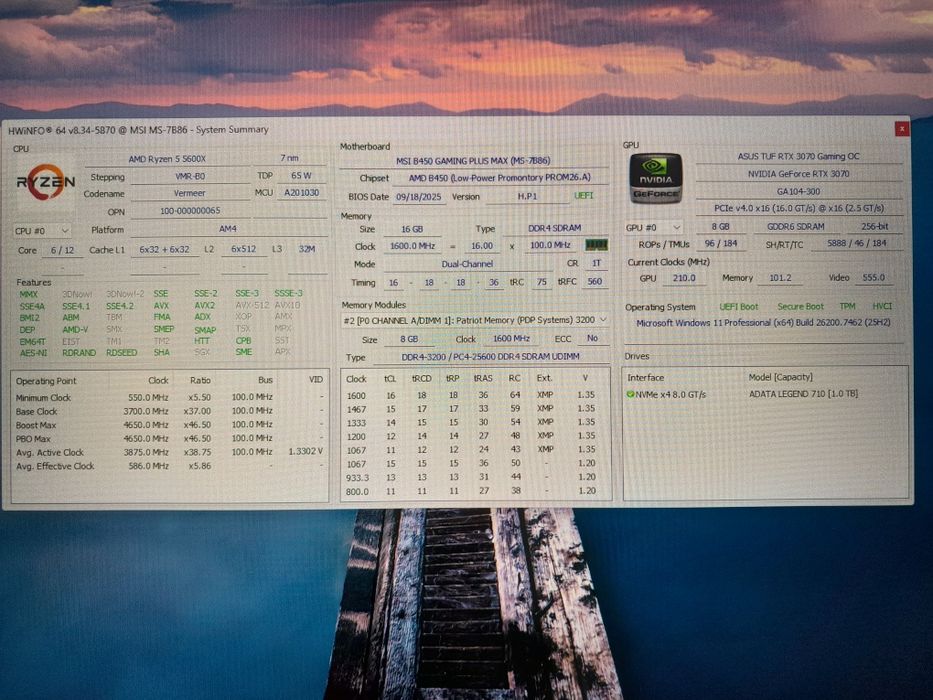Click the MSI B450 GAMING PLUS MAX field
The width and height of the screenshot is (933, 700).
tap(474, 161)
